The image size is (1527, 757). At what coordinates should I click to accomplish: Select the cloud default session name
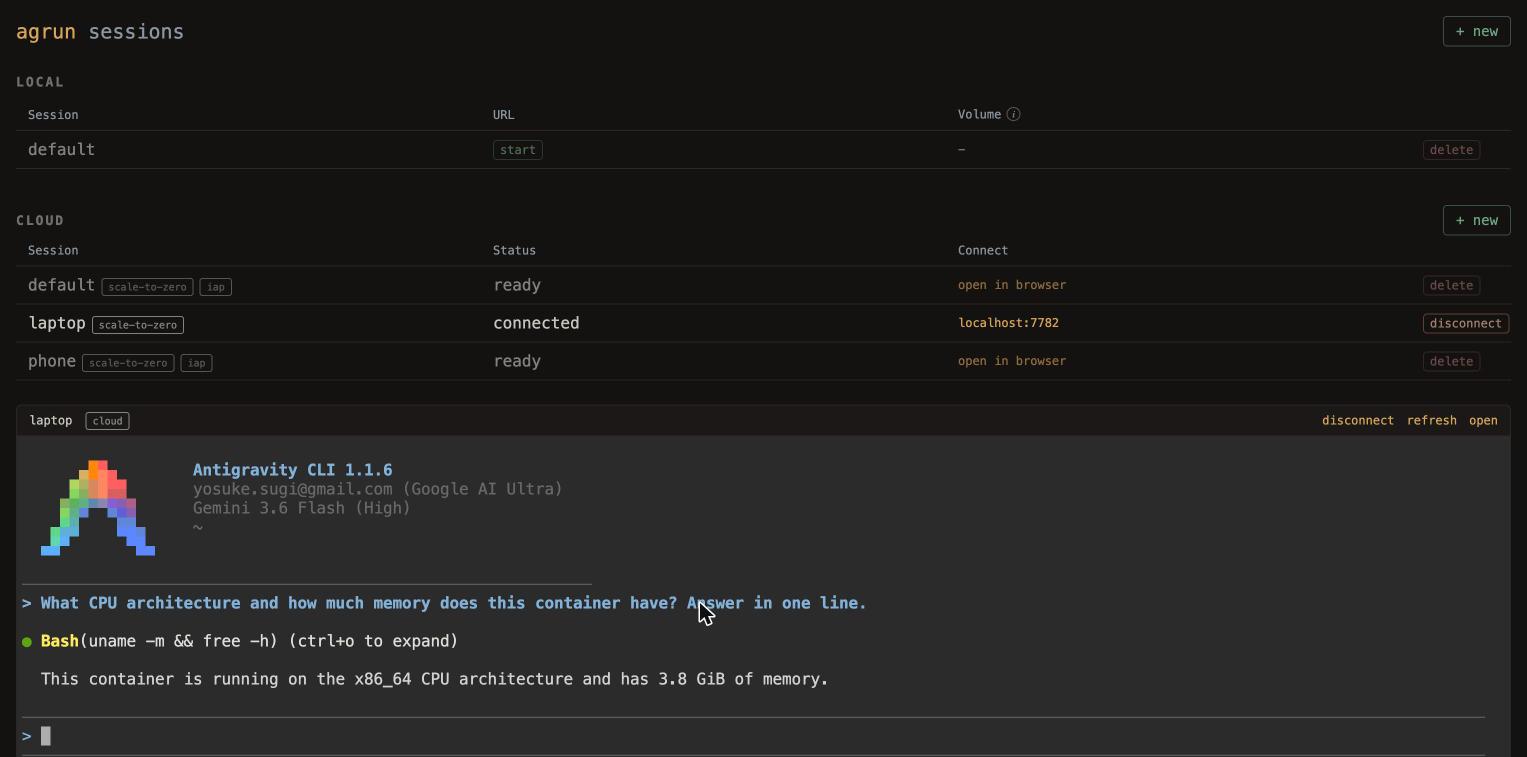pos(61,285)
